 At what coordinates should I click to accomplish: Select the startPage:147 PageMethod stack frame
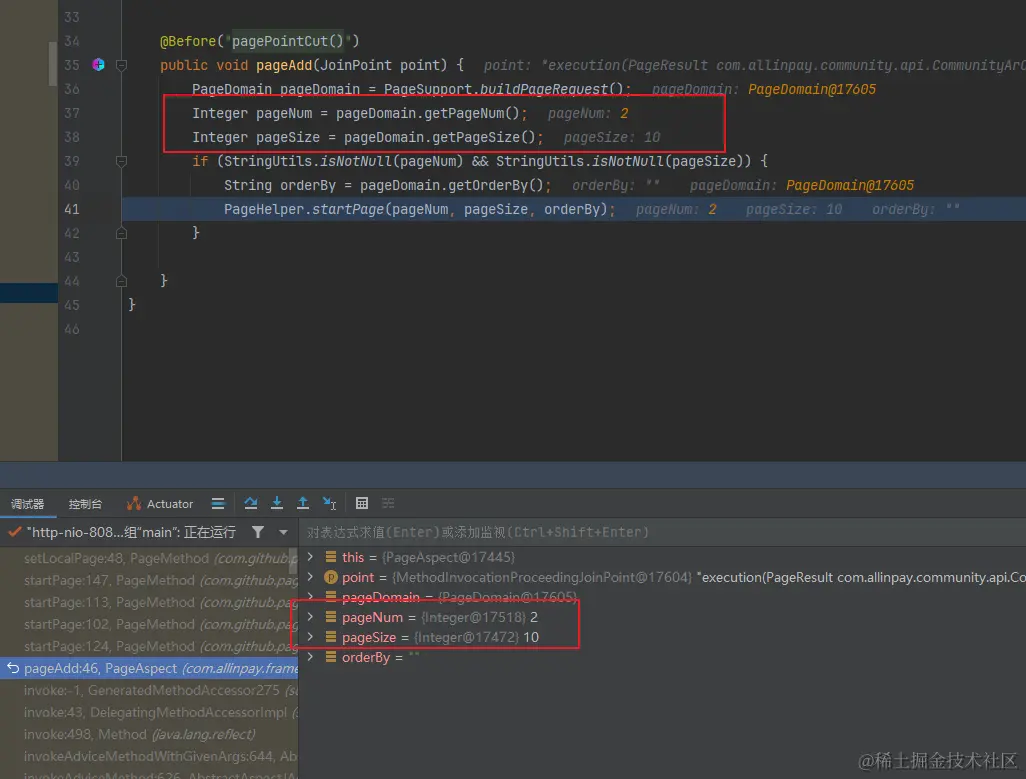149,580
